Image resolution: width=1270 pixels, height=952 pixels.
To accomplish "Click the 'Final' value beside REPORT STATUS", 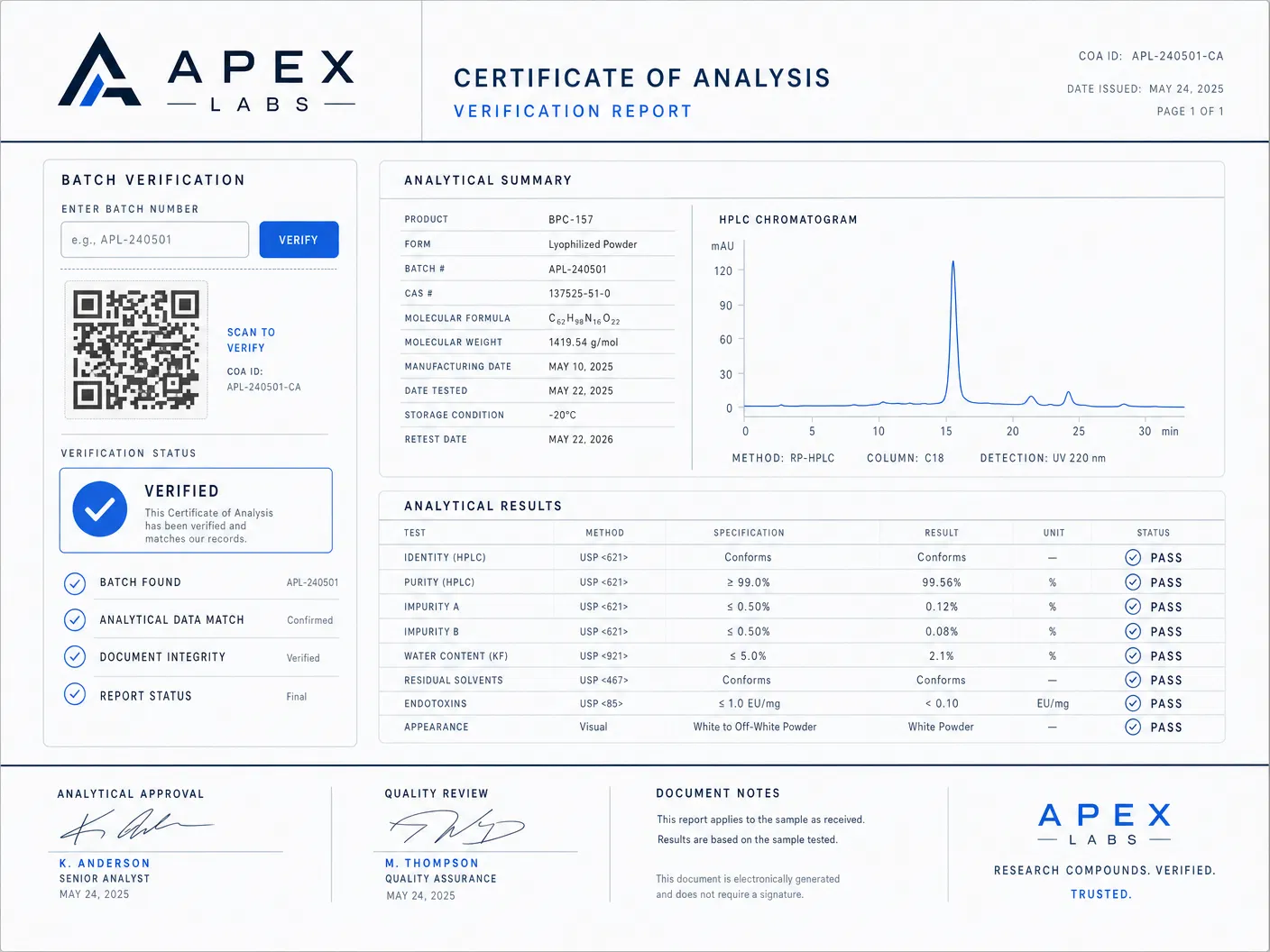I will click(296, 696).
